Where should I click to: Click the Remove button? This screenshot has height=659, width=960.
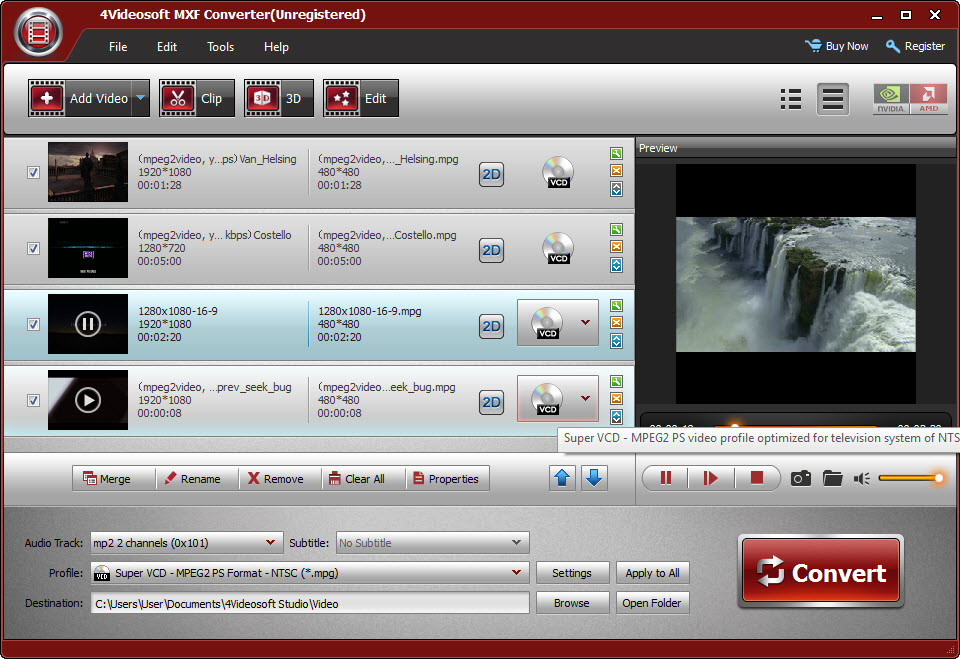pos(280,479)
